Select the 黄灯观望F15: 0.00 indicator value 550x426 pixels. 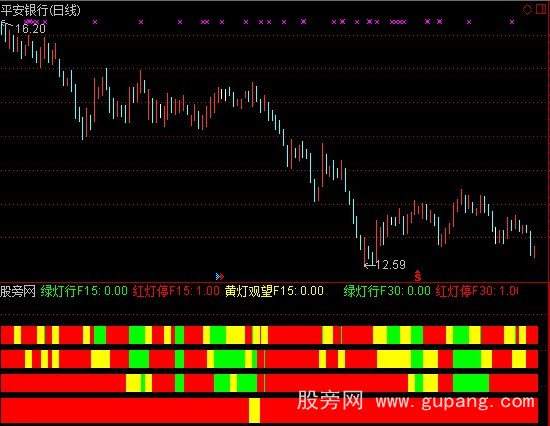tap(274, 291)
